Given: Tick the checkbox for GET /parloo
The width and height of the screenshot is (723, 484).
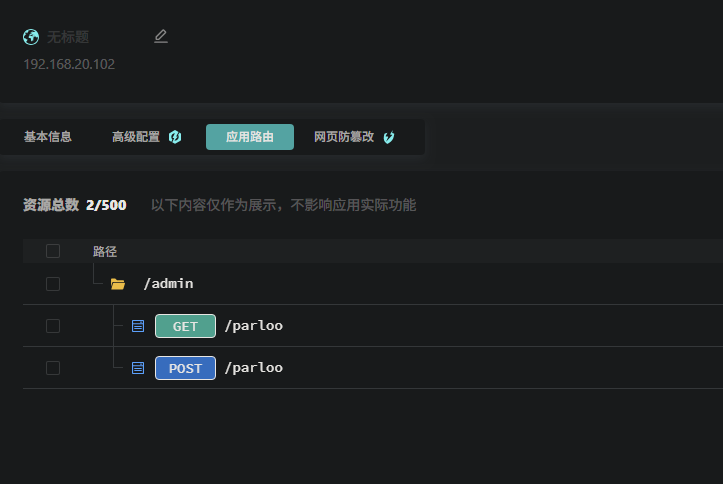Looking at the screenshot, I should 53,326.
